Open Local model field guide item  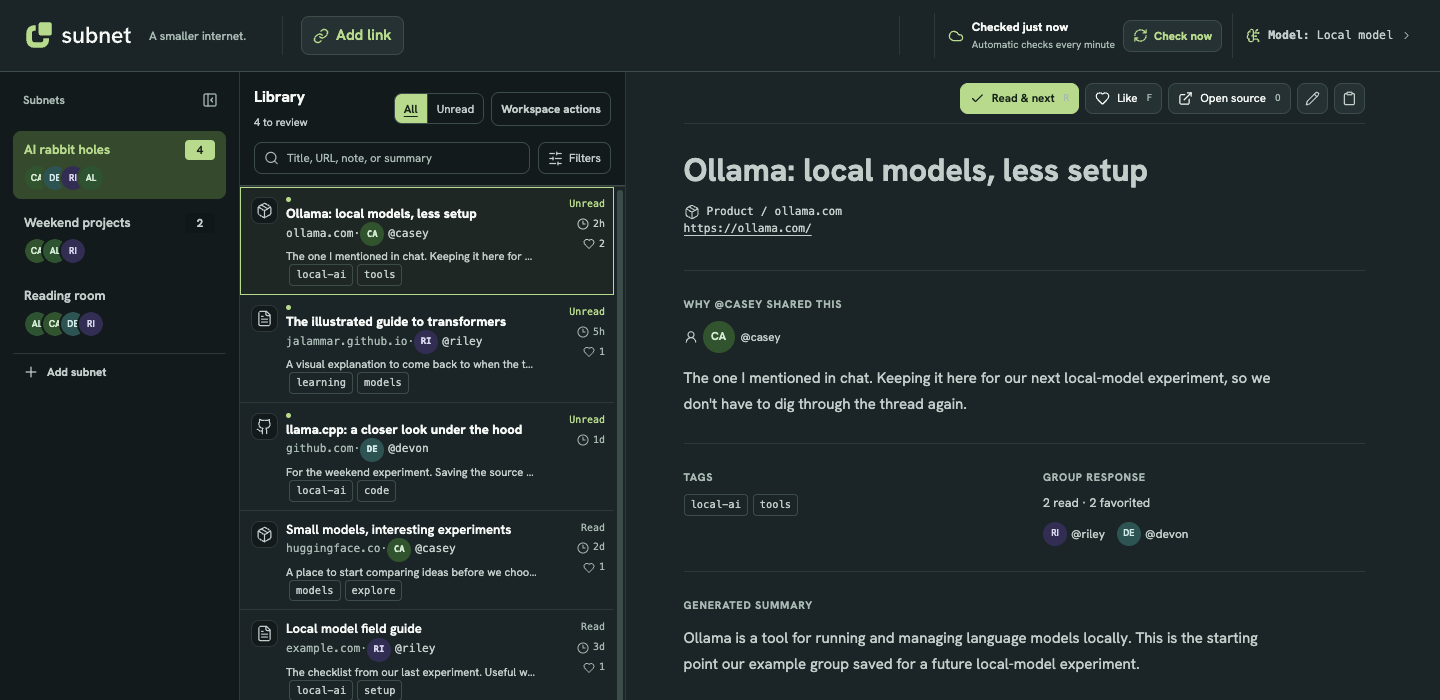tap(427, 655)
